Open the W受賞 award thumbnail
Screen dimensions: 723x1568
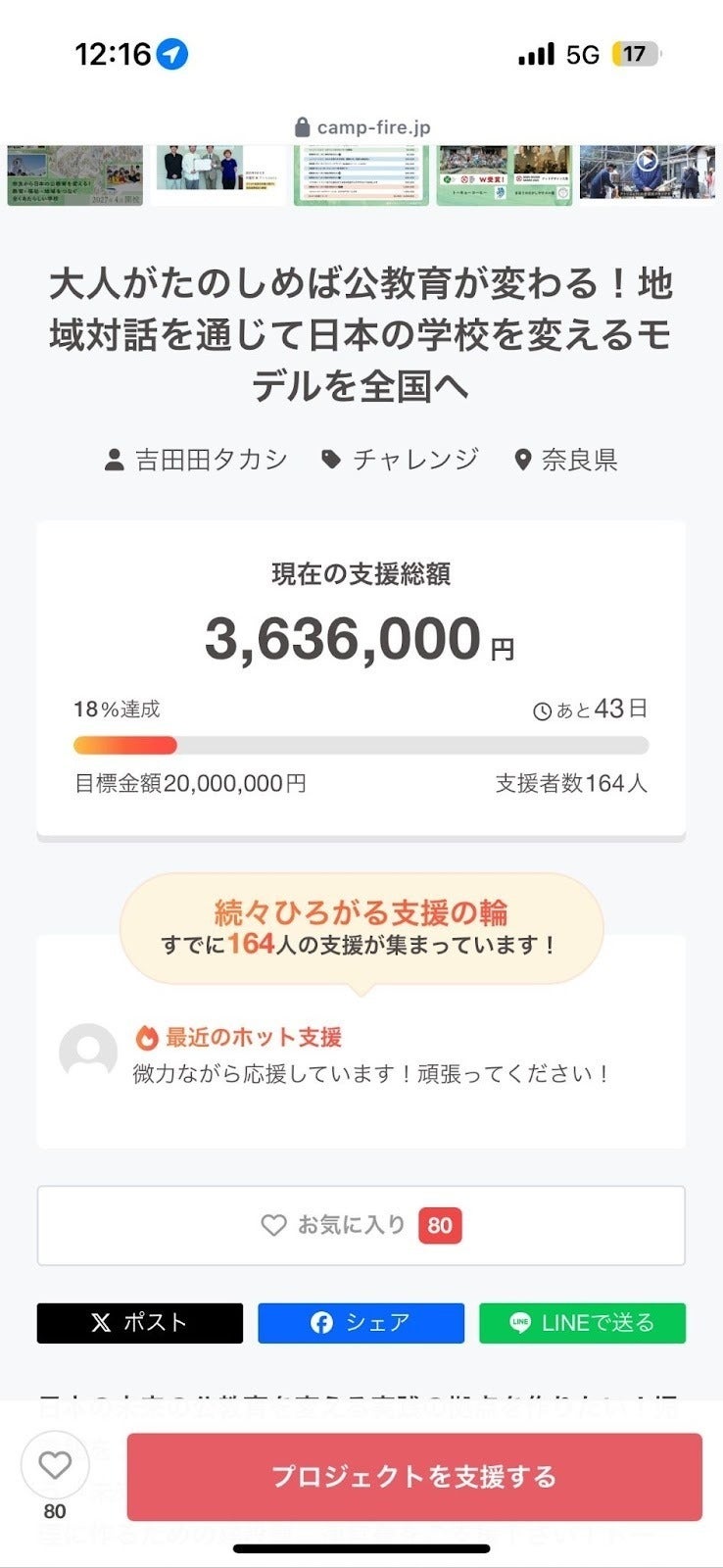tap(504, 175)
